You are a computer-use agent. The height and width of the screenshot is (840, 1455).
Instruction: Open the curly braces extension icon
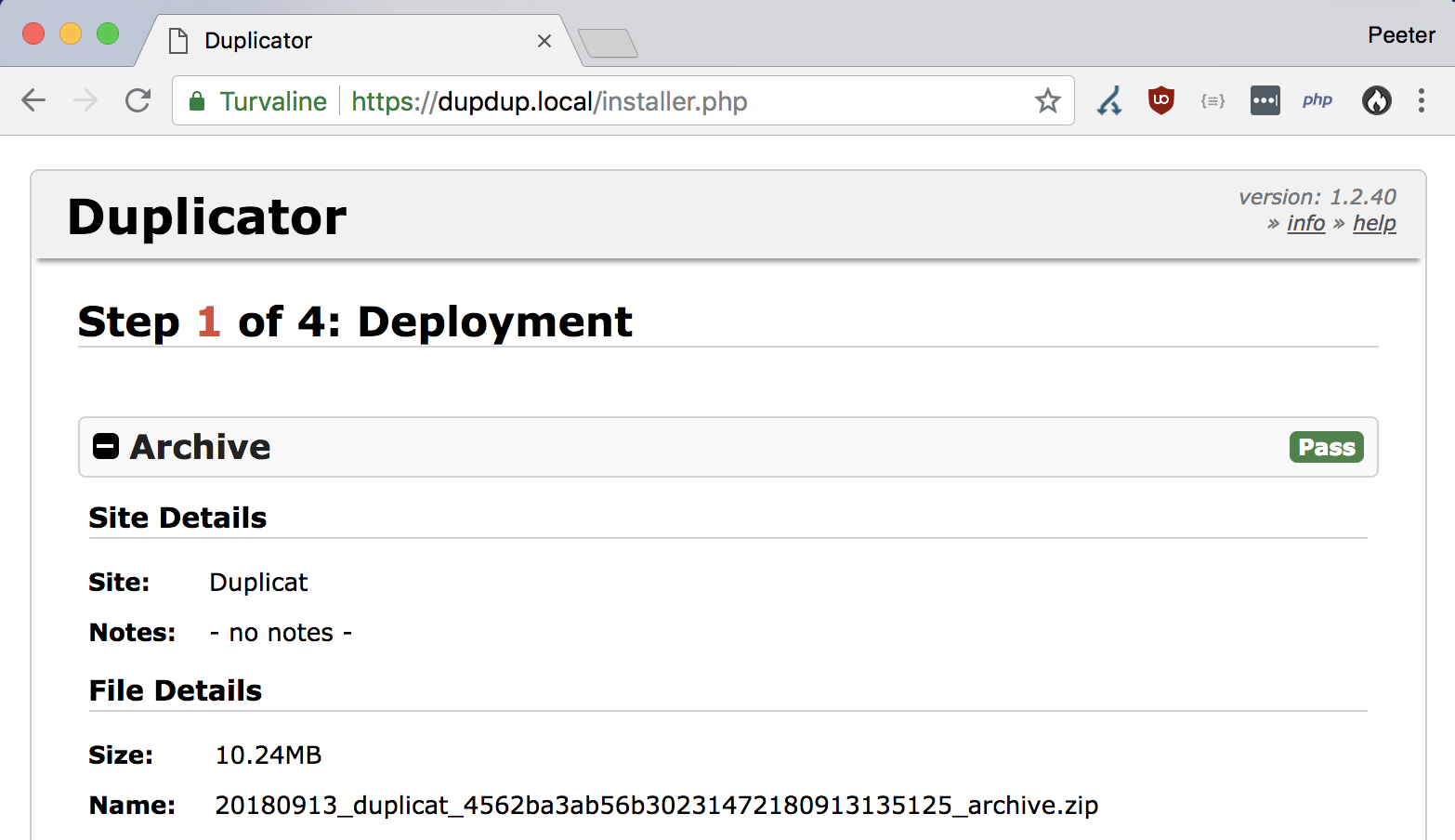click(1212, 100)
